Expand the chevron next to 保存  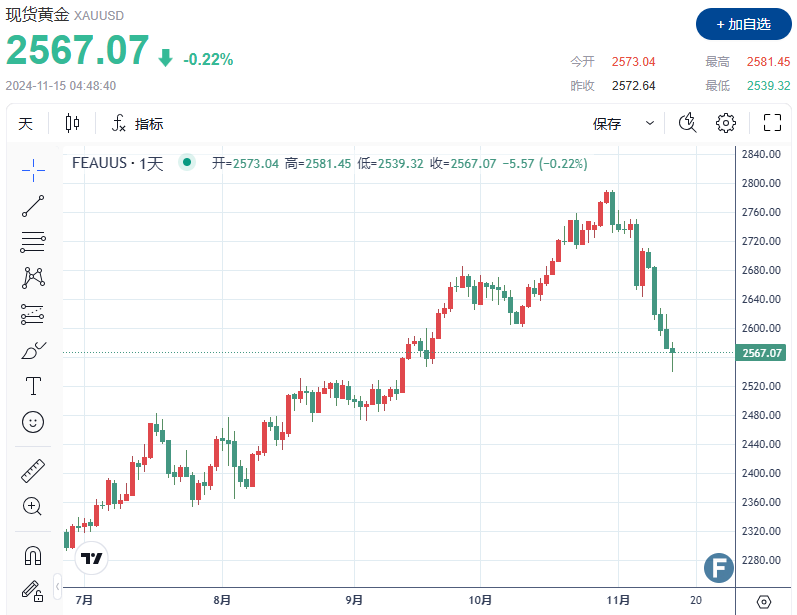(650, 124)
